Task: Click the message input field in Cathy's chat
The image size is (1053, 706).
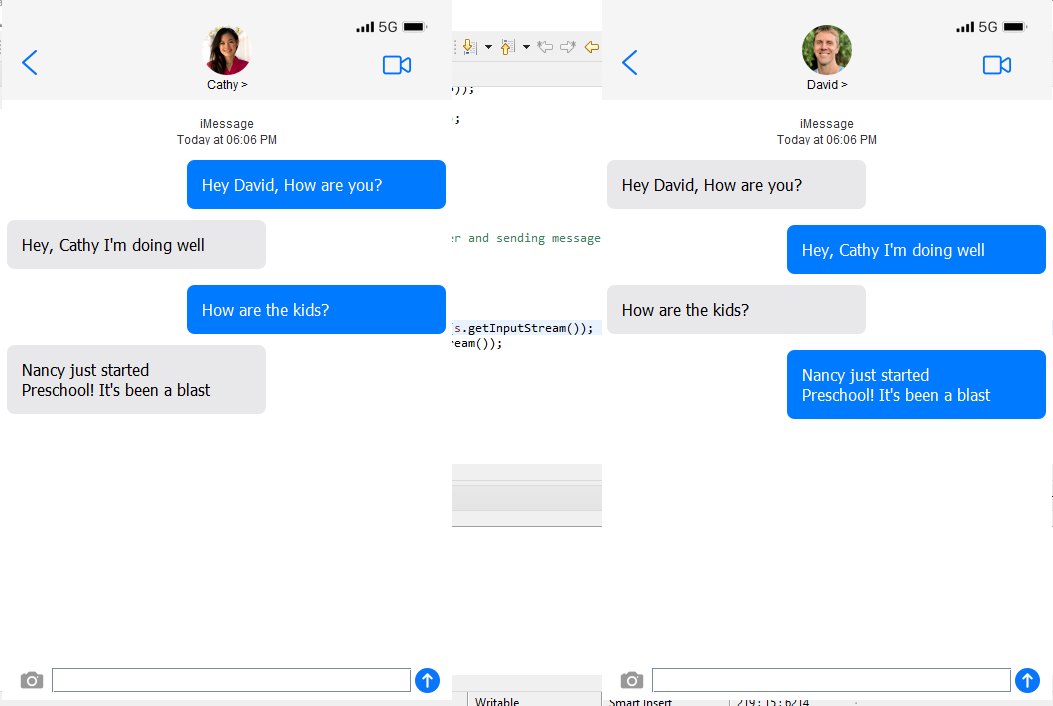Action: (231, 680)
